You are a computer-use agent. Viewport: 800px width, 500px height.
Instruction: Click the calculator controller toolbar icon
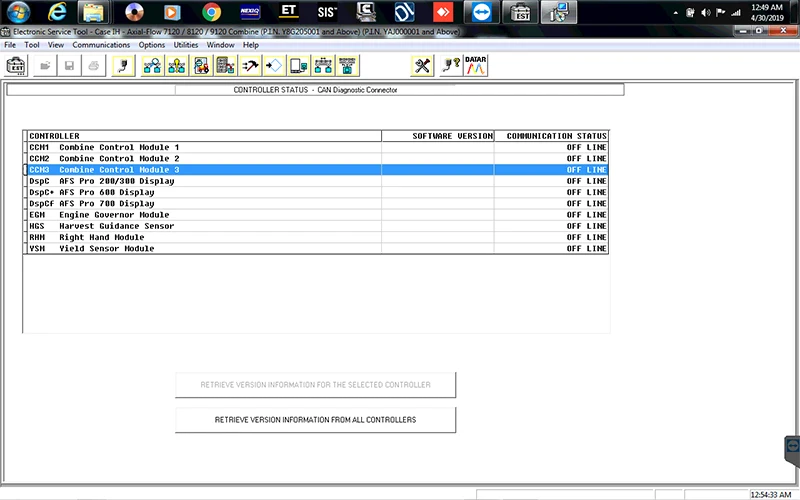(226, 66)
